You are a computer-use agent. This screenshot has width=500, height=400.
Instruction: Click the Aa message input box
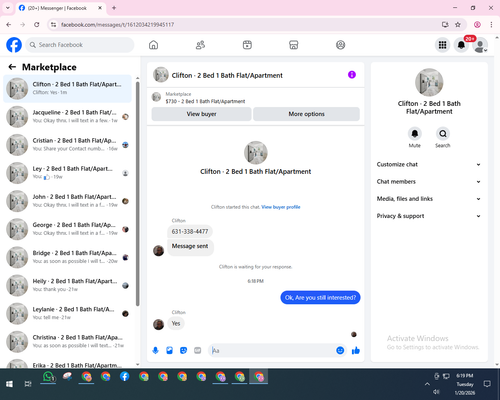coord(272,350)
